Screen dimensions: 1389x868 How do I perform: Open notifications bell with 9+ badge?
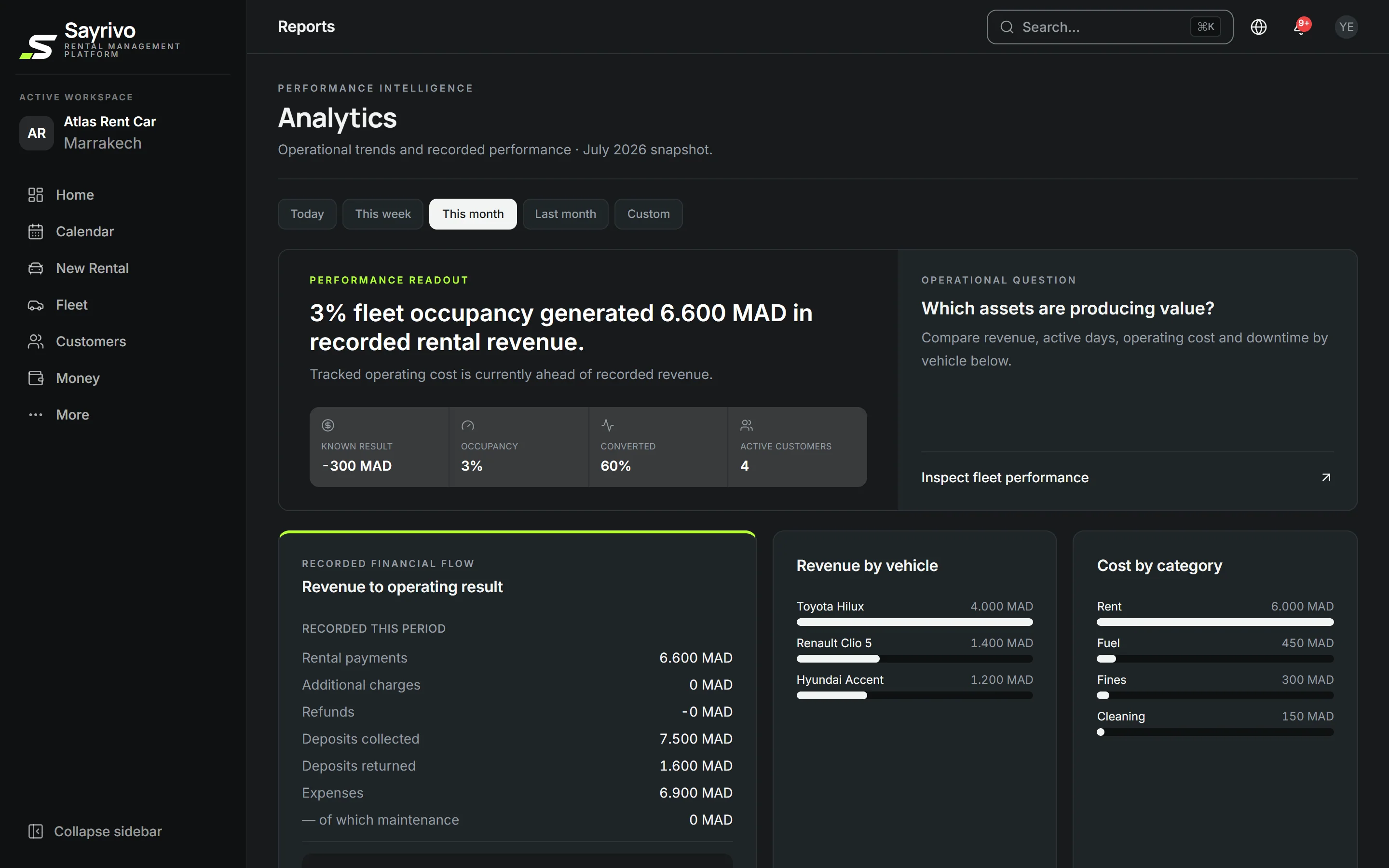coord(1302,27)
